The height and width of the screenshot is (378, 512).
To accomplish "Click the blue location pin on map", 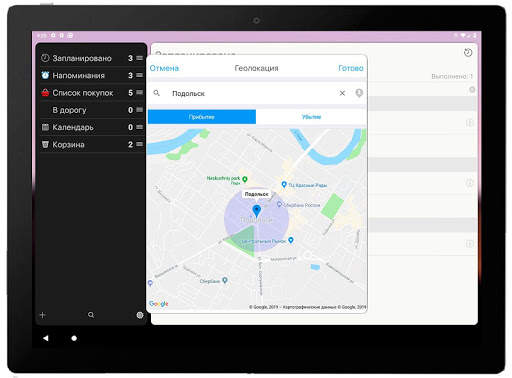I will 256,211.
